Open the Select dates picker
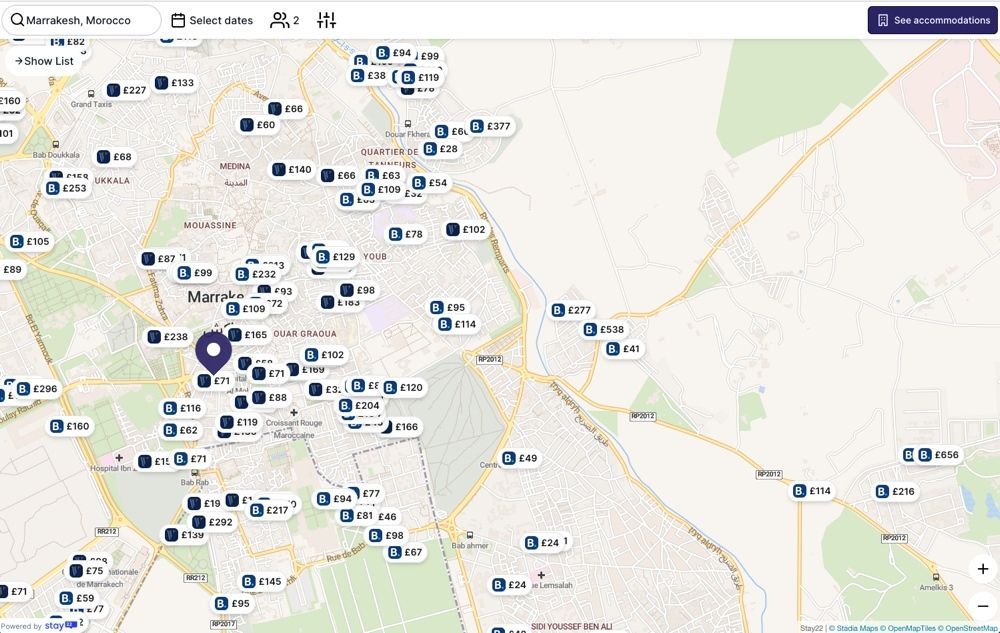1000x633 pixels. (x=212, y=20)
